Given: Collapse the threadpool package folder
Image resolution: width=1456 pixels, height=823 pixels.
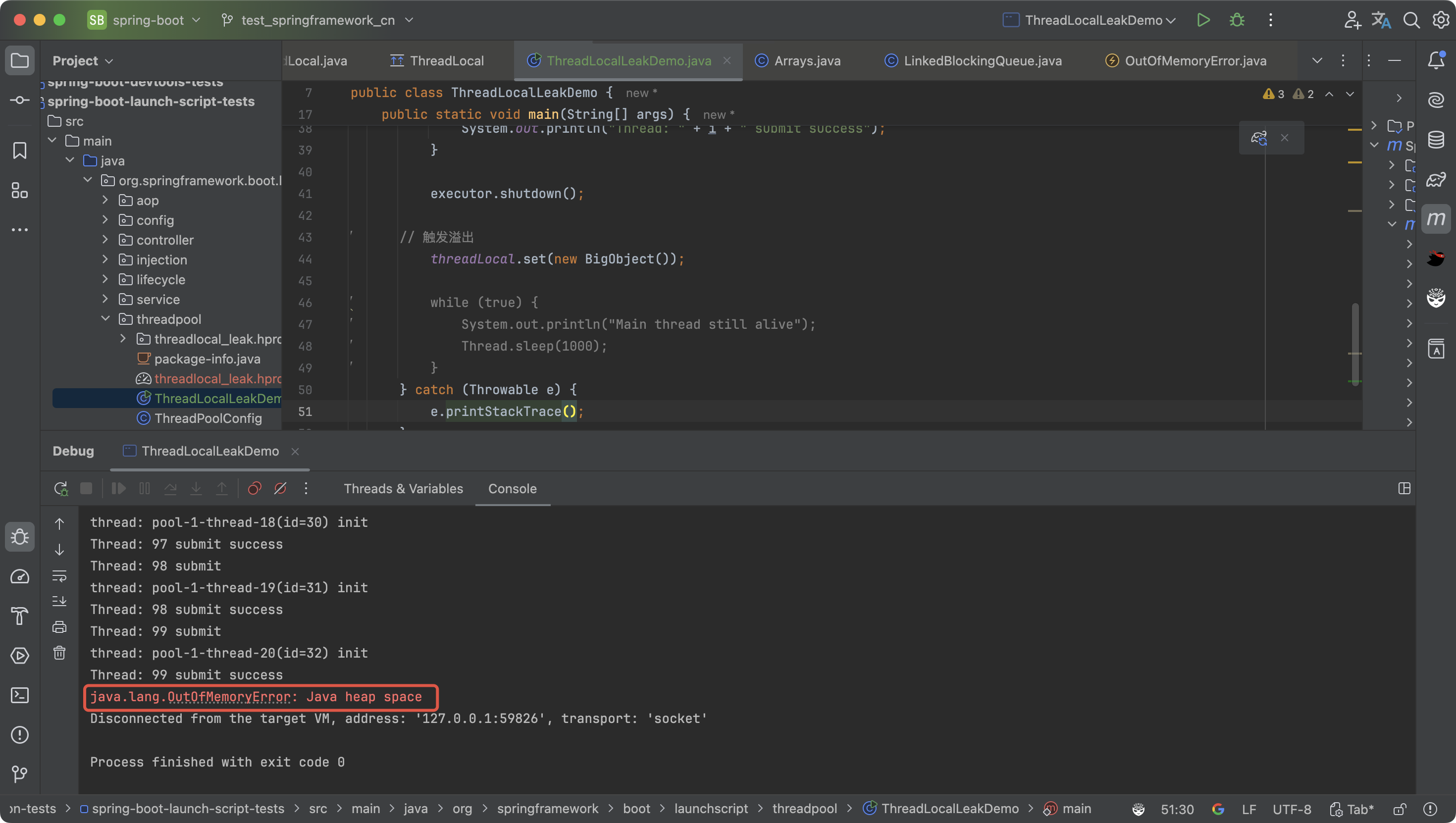Looking at the screenshot, I should (105, 319).
